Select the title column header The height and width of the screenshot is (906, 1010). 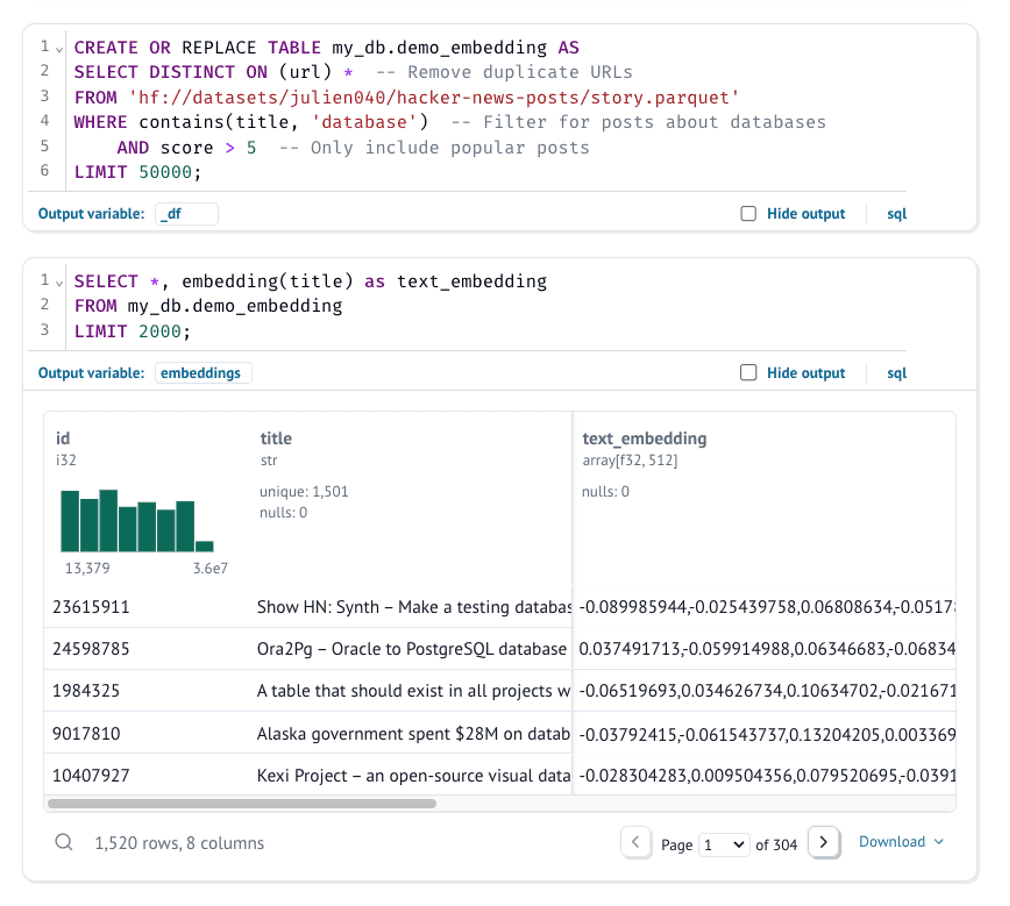coord(276,438)
